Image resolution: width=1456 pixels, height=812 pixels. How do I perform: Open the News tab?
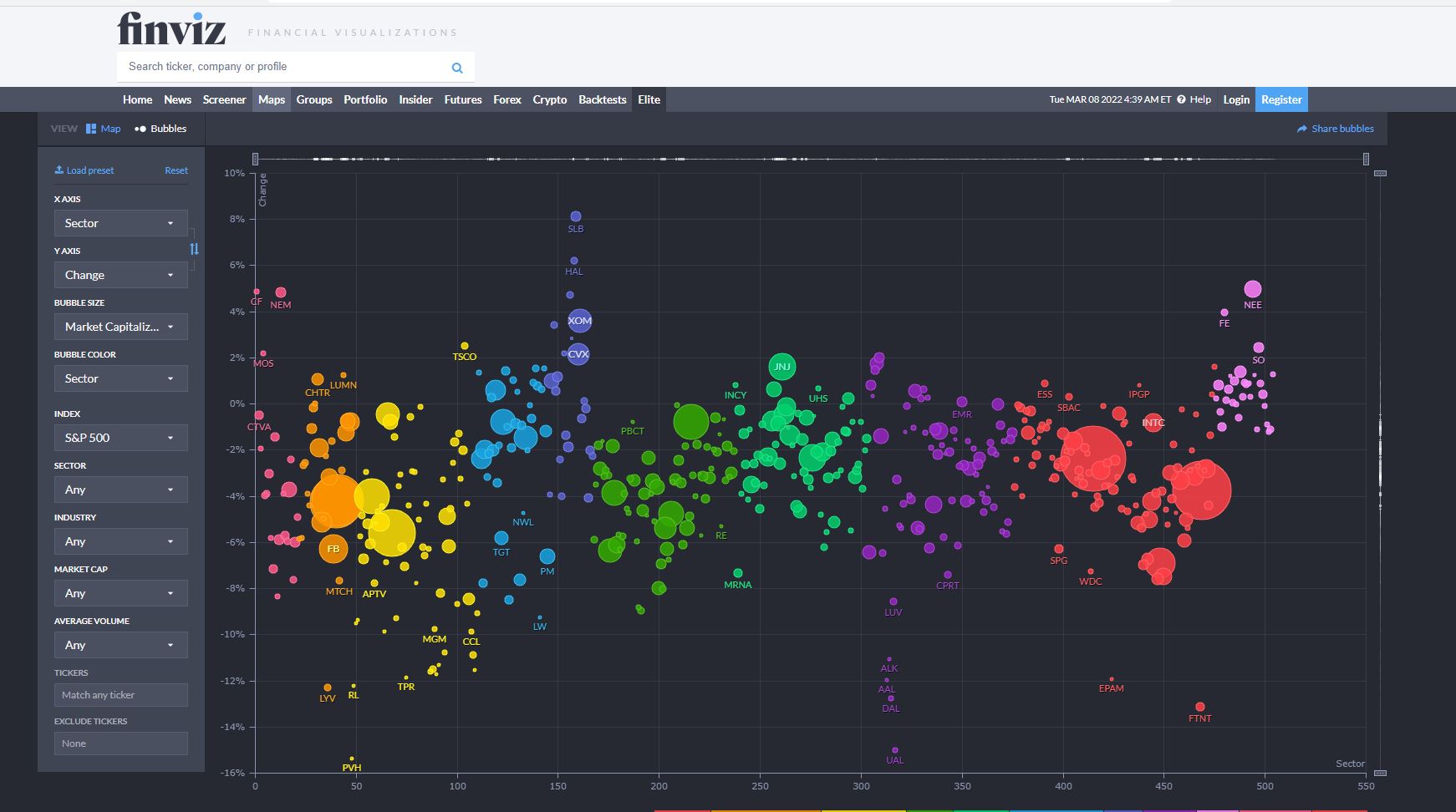[x=177, y=99]
